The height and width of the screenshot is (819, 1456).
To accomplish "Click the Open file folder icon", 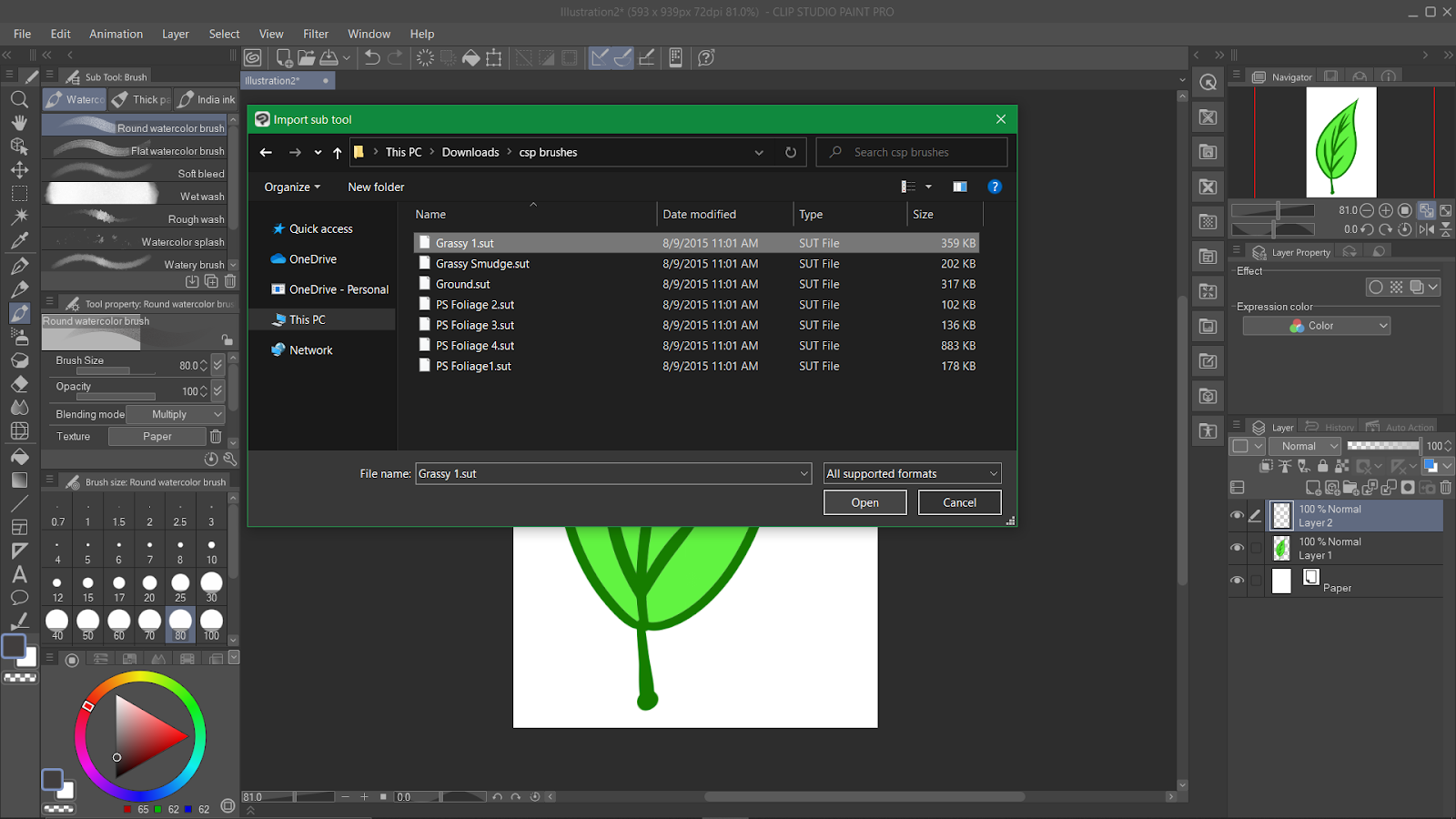I will [x=307, y=58].
